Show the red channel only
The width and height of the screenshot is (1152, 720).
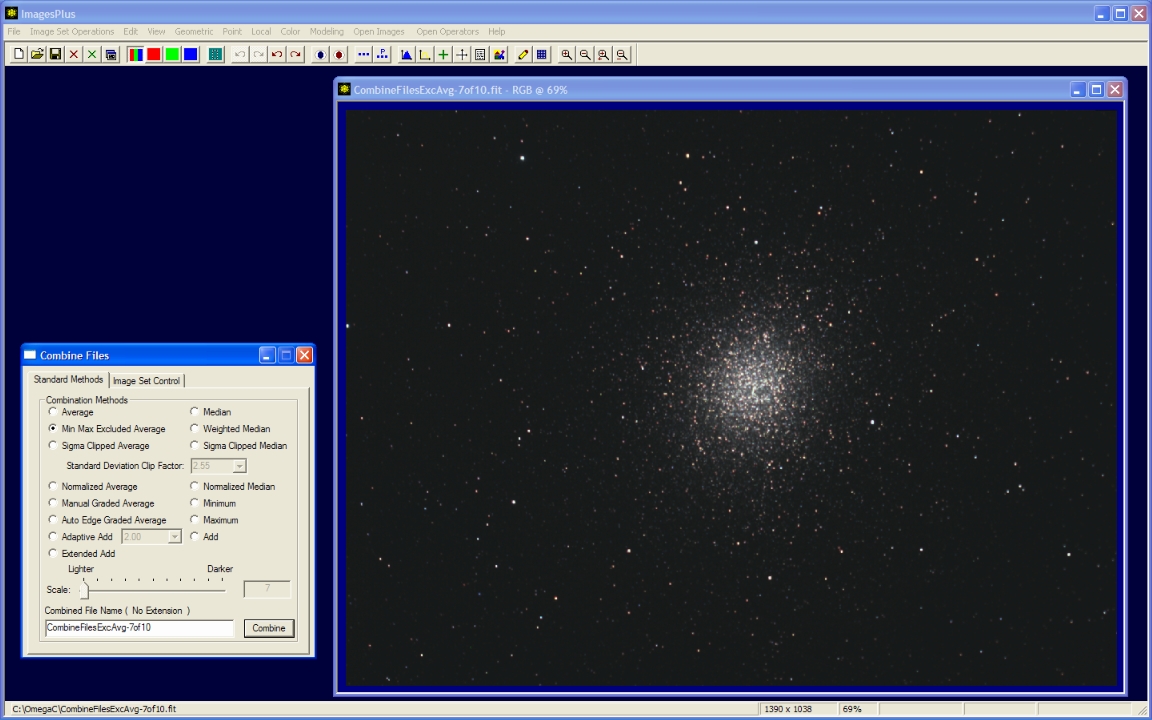tap(154, 54)
